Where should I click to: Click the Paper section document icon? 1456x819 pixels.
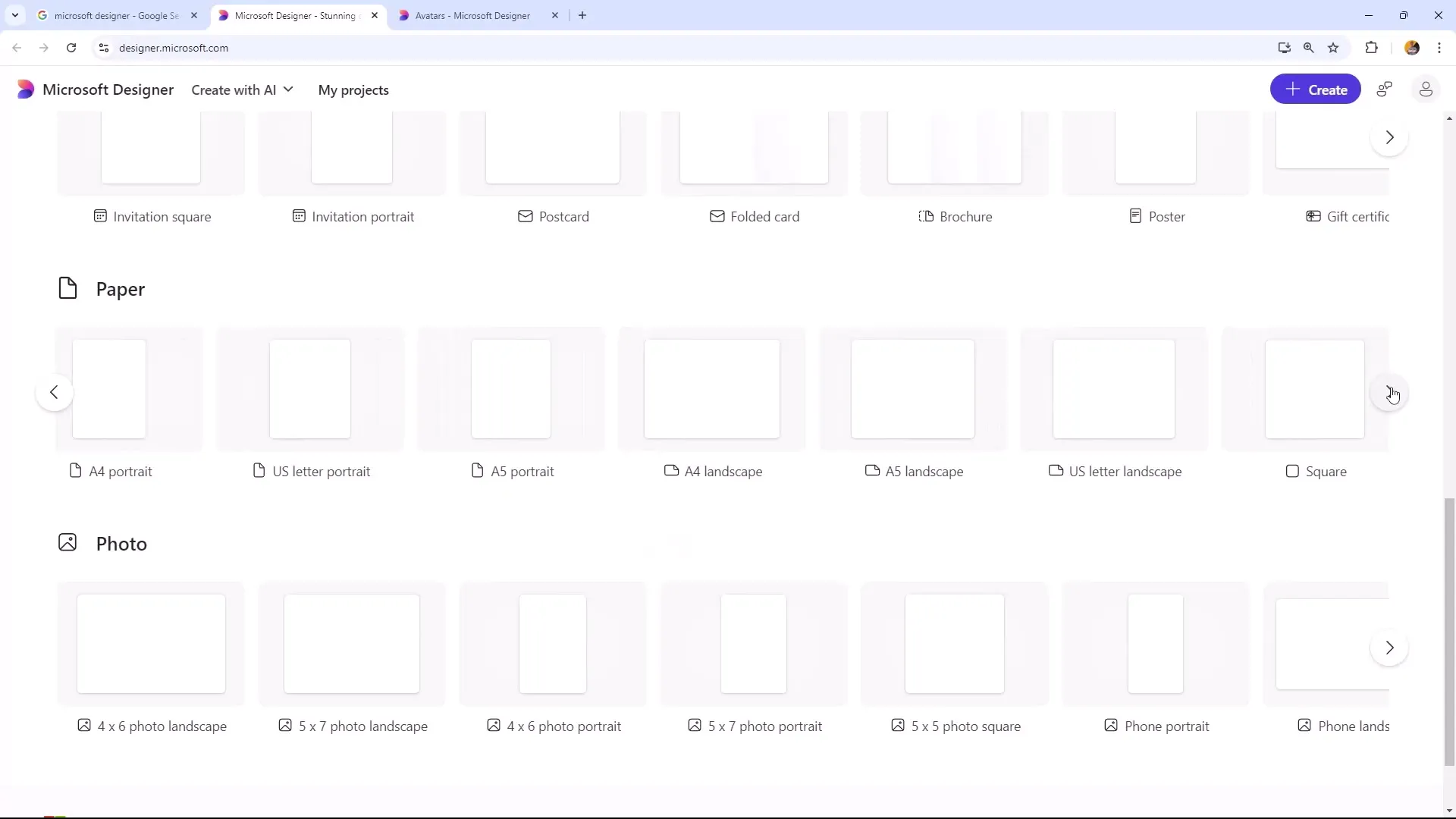(x=67, y=288)
